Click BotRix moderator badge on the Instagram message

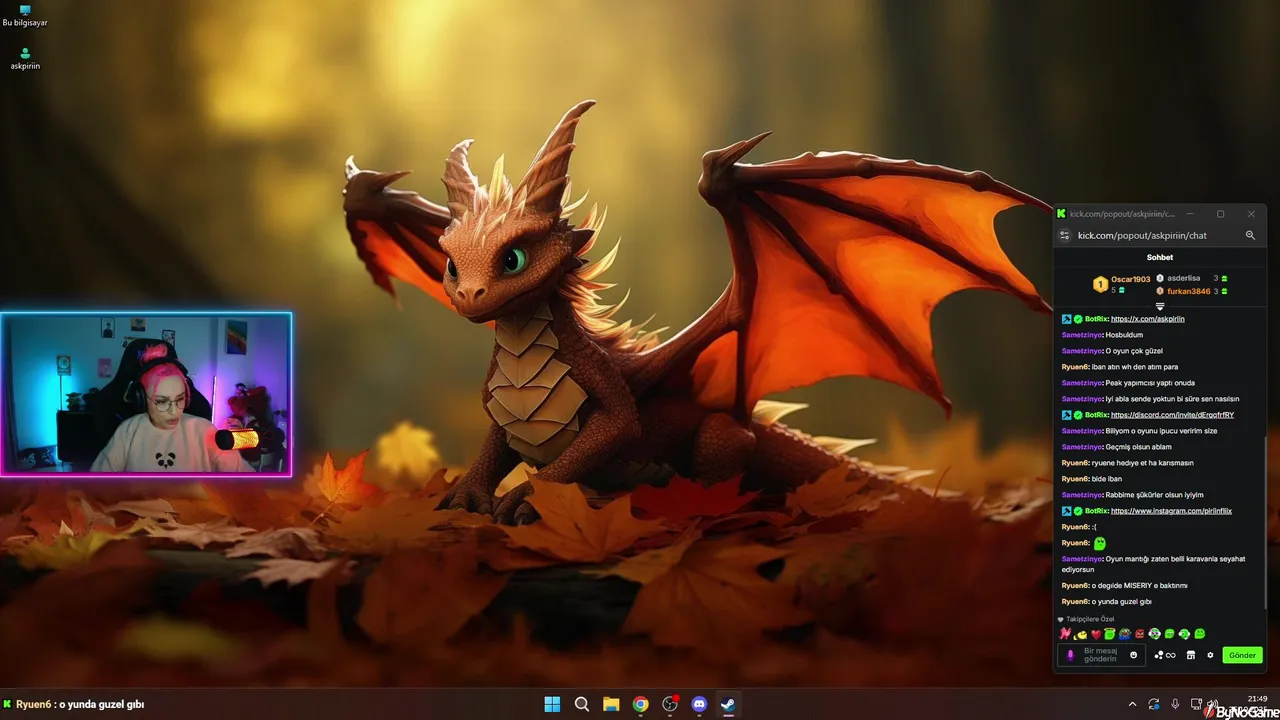(1067, 511)
